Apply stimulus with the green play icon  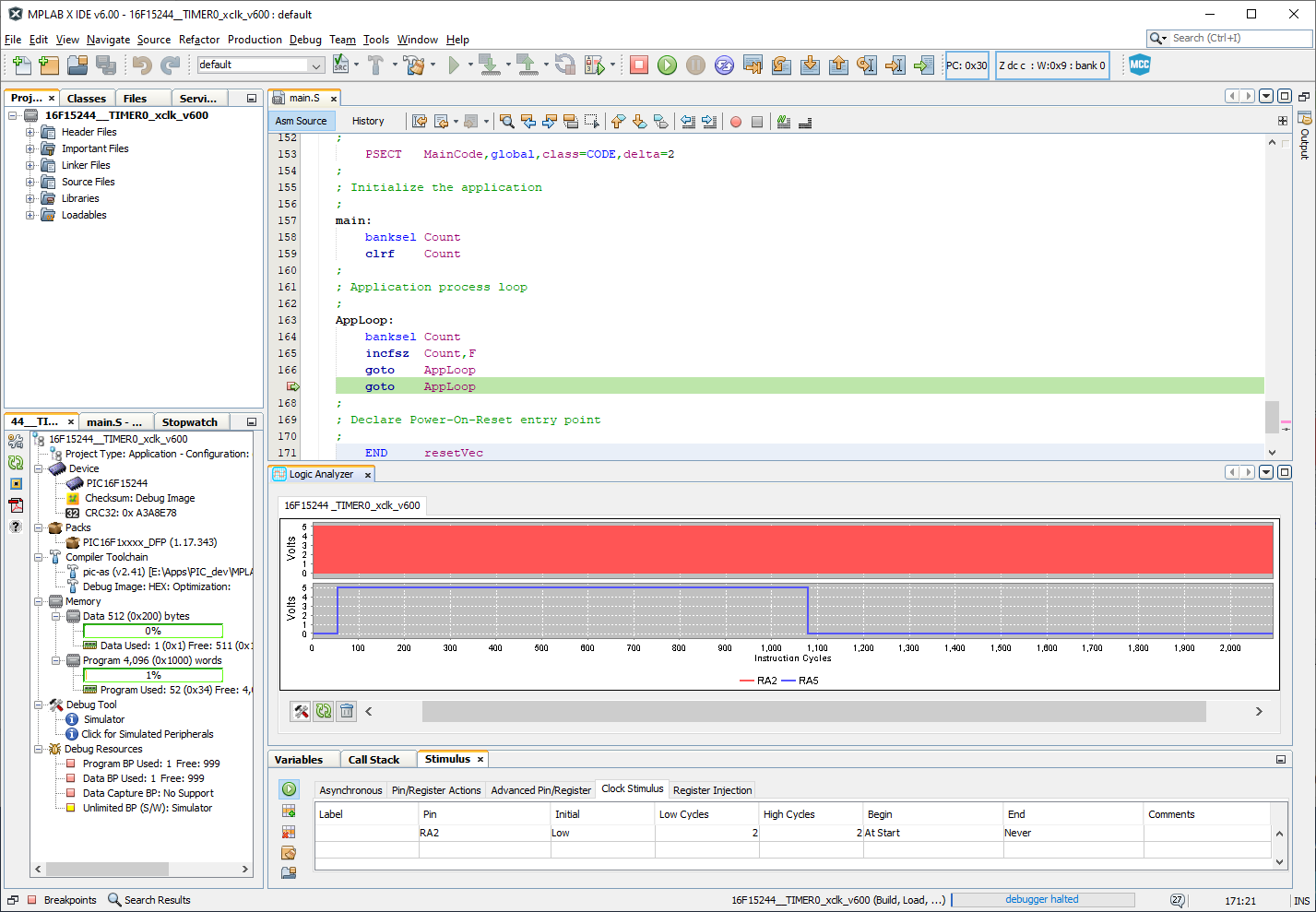tap(289, 789)
